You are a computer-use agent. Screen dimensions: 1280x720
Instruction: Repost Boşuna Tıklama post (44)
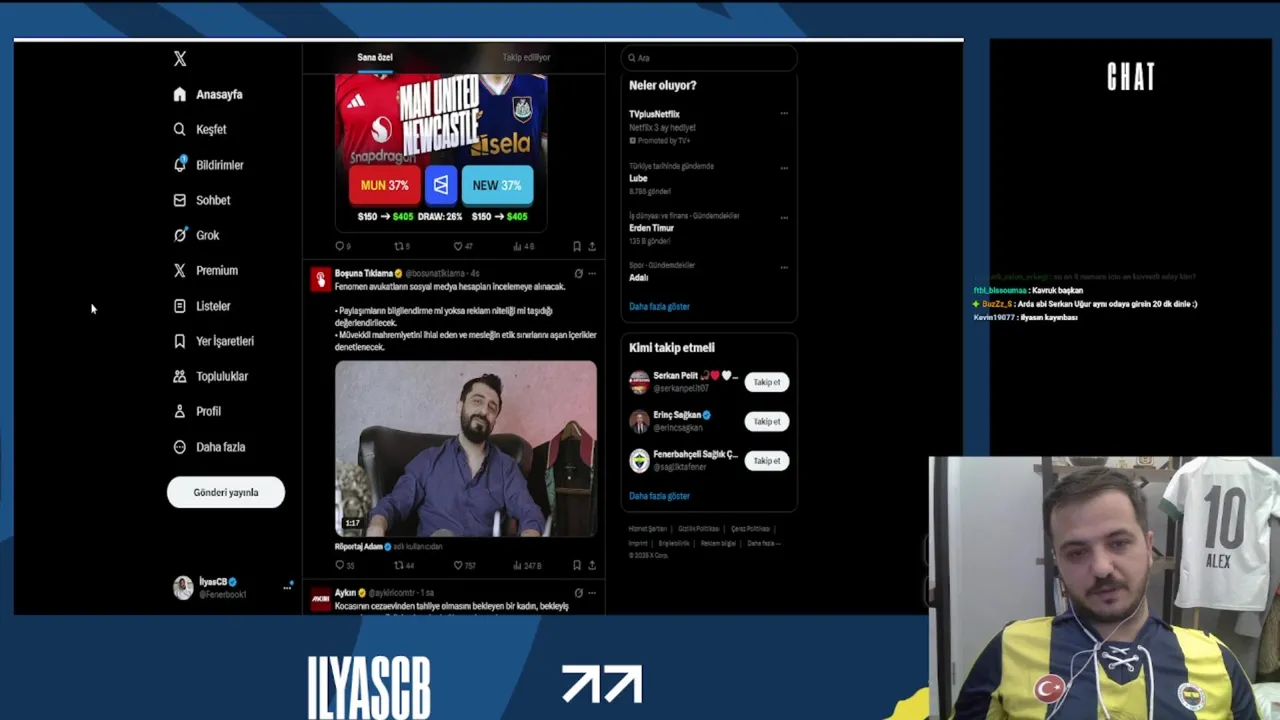404,565
